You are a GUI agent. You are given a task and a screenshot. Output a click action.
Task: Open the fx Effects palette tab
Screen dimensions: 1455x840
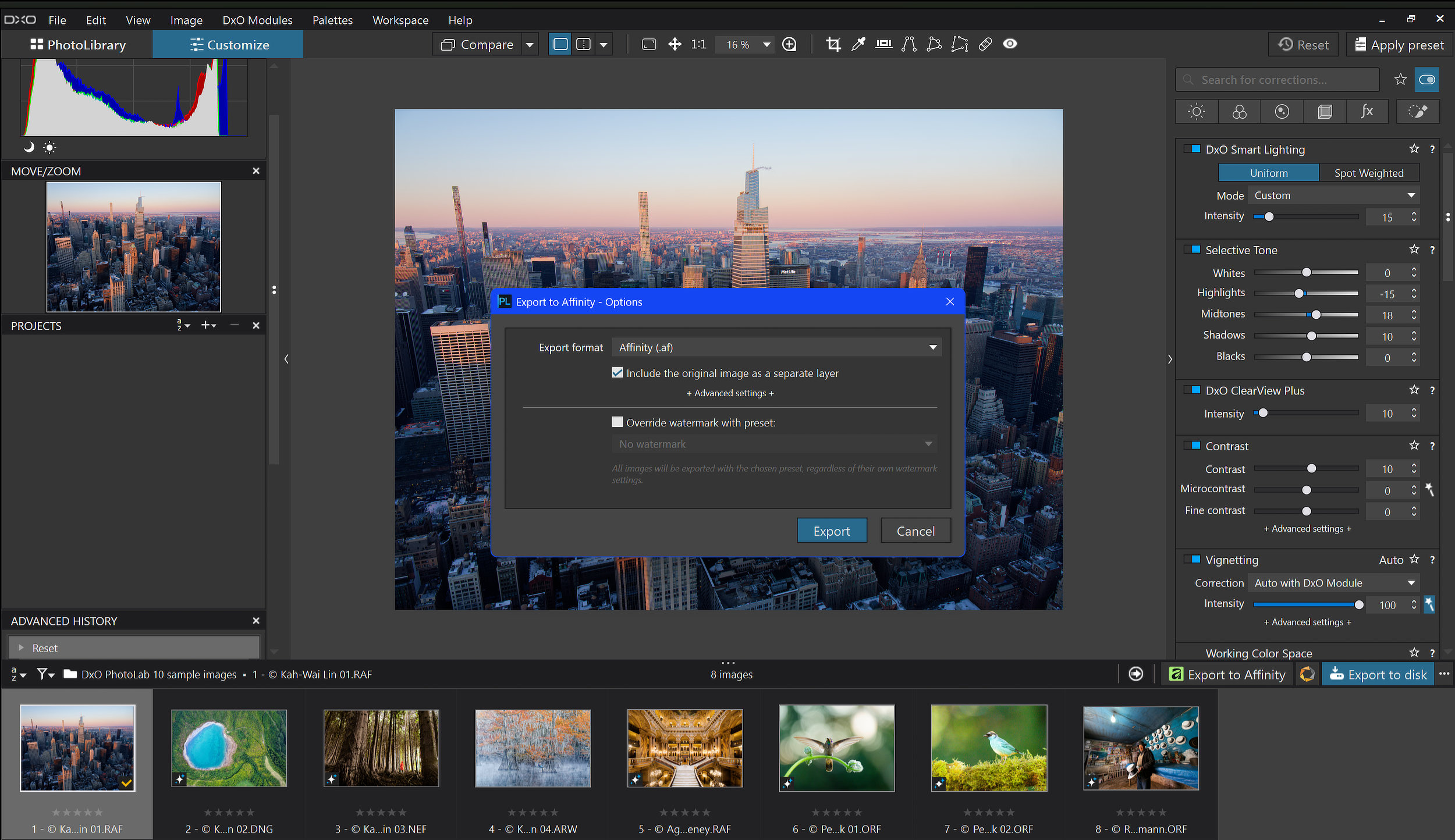[1367, 112]
